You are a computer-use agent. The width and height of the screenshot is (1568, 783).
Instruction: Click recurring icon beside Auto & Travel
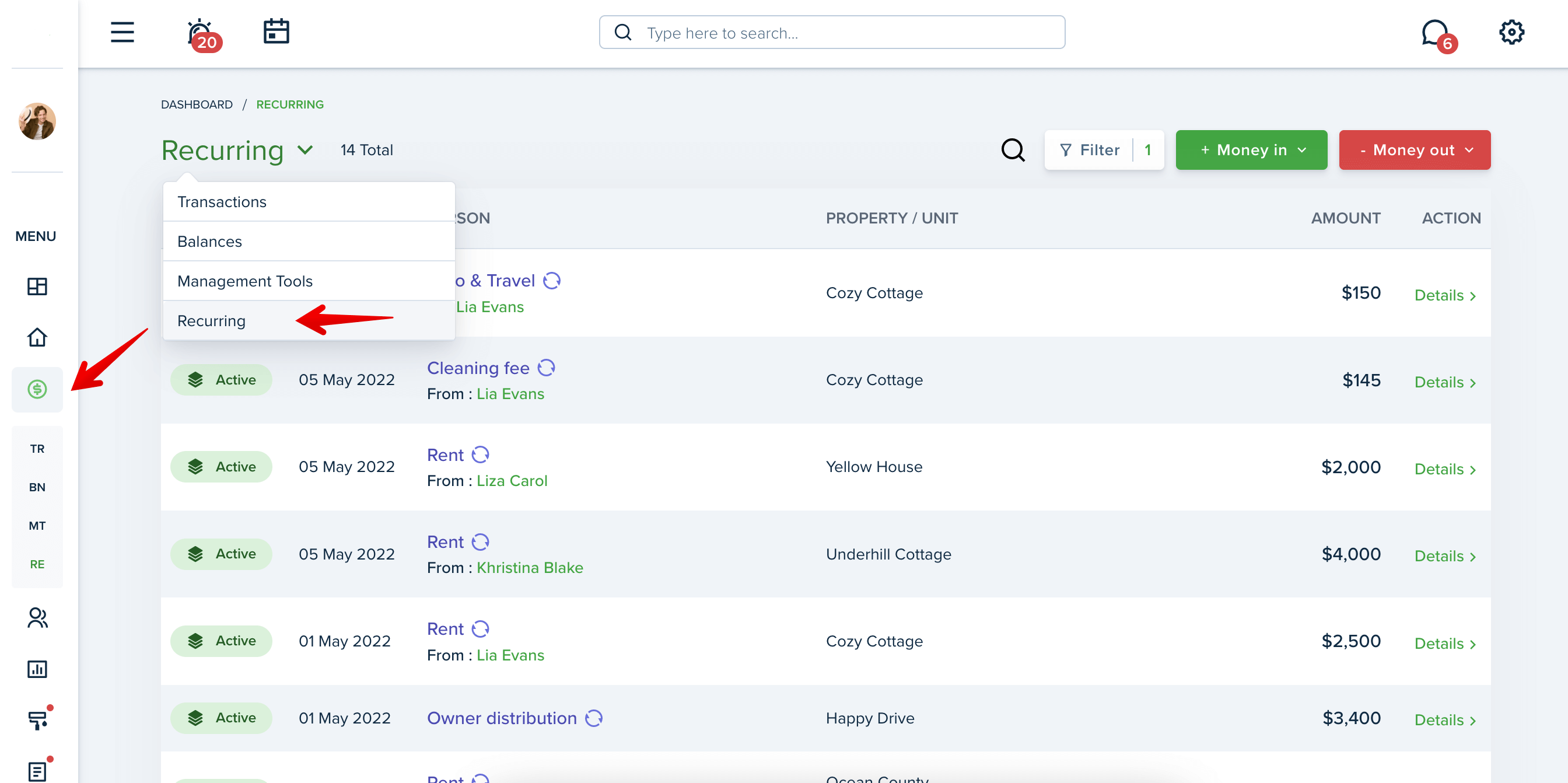pos(552,281)
